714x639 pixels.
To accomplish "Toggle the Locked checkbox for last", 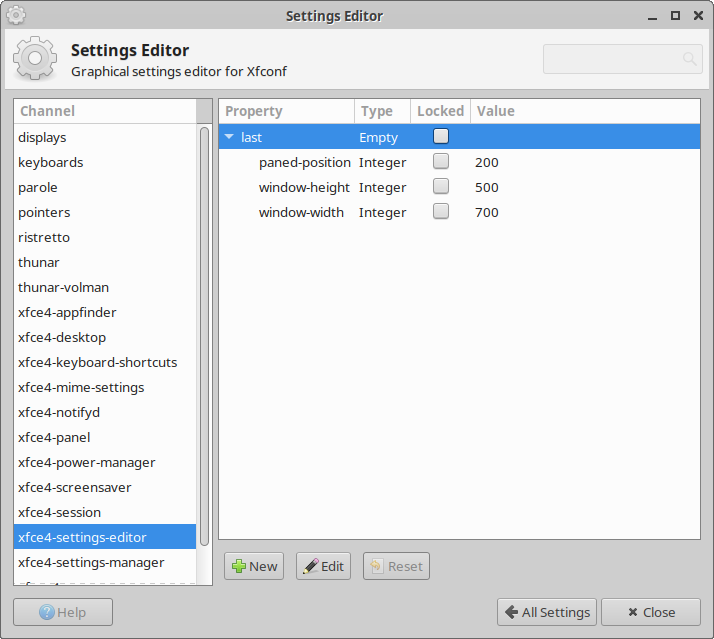I will pos(441,137).
